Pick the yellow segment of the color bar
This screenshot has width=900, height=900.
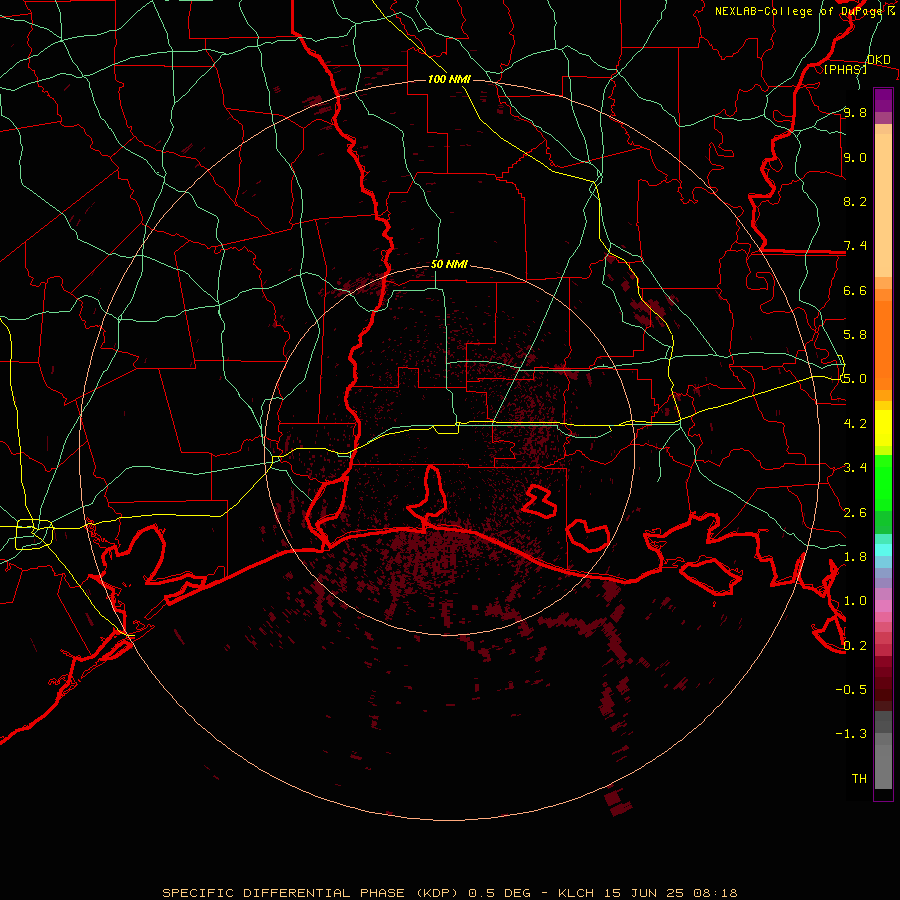pyautogui.click(x=883, y=428)
